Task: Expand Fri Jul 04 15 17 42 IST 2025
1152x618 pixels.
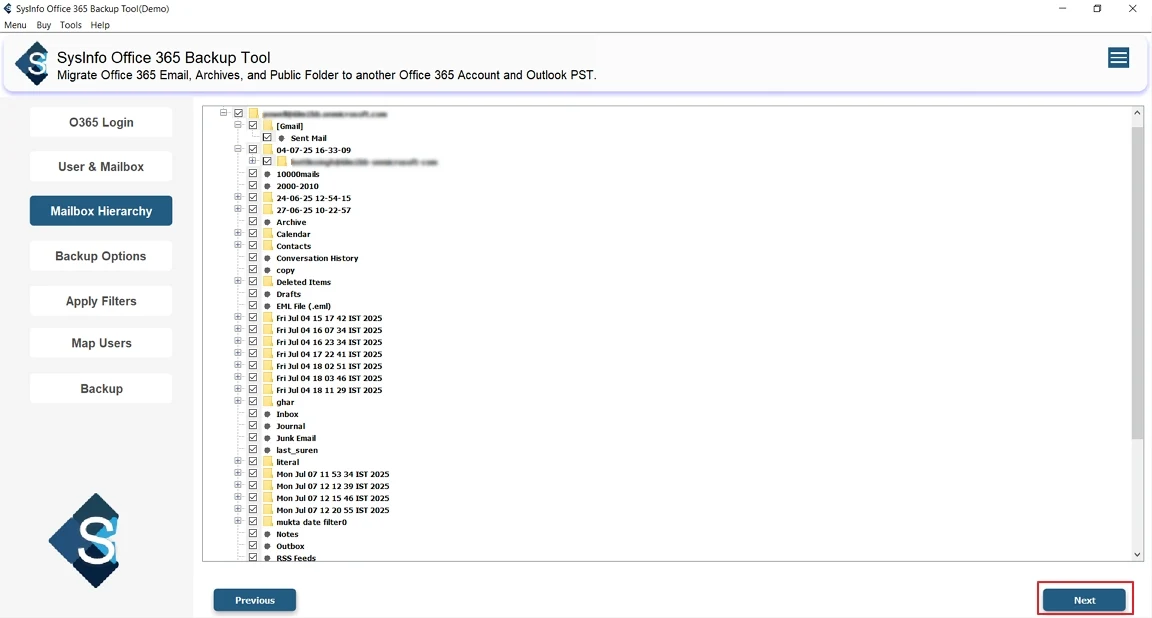Action: pyautogui.click(x=238, y=317)
